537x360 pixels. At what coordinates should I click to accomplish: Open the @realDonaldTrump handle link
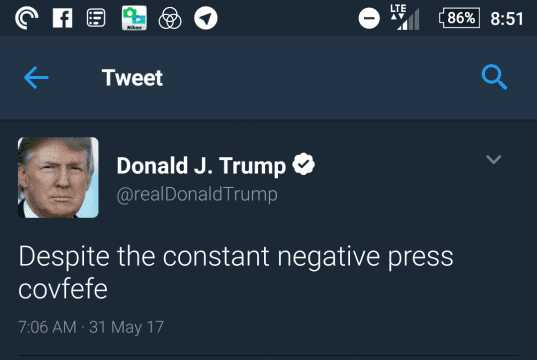(x=197, y=195)
